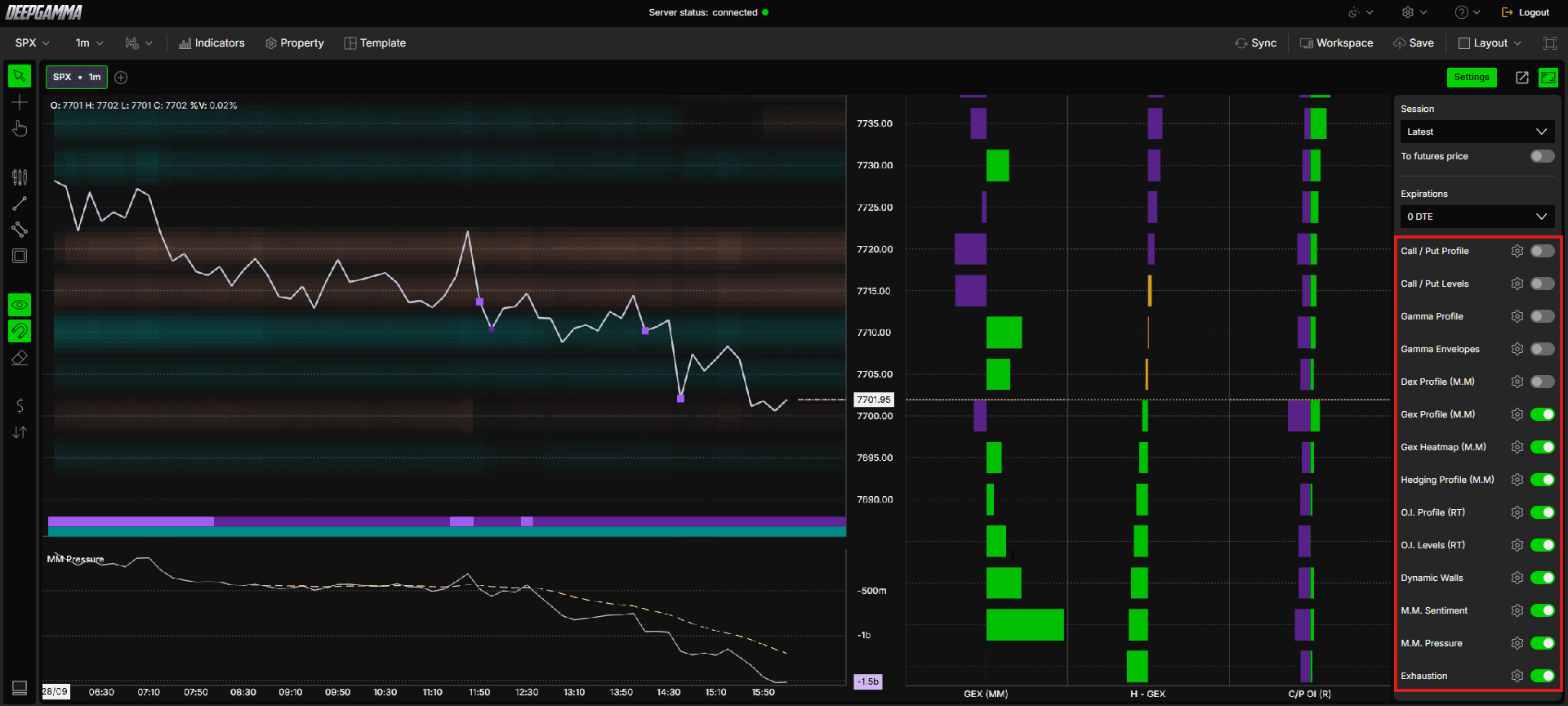Open the Expirations 0 DTE dropdown
Viewport: 1568px width, 706px height.
(x=1477, y=217)
